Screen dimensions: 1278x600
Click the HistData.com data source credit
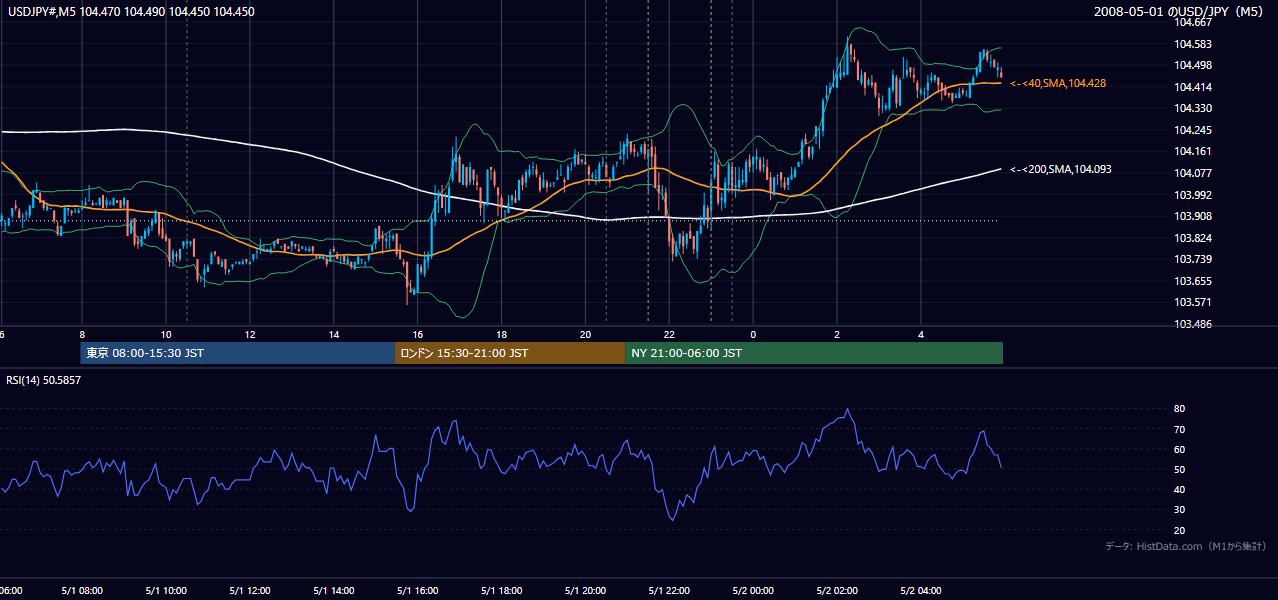[1185, 546]
